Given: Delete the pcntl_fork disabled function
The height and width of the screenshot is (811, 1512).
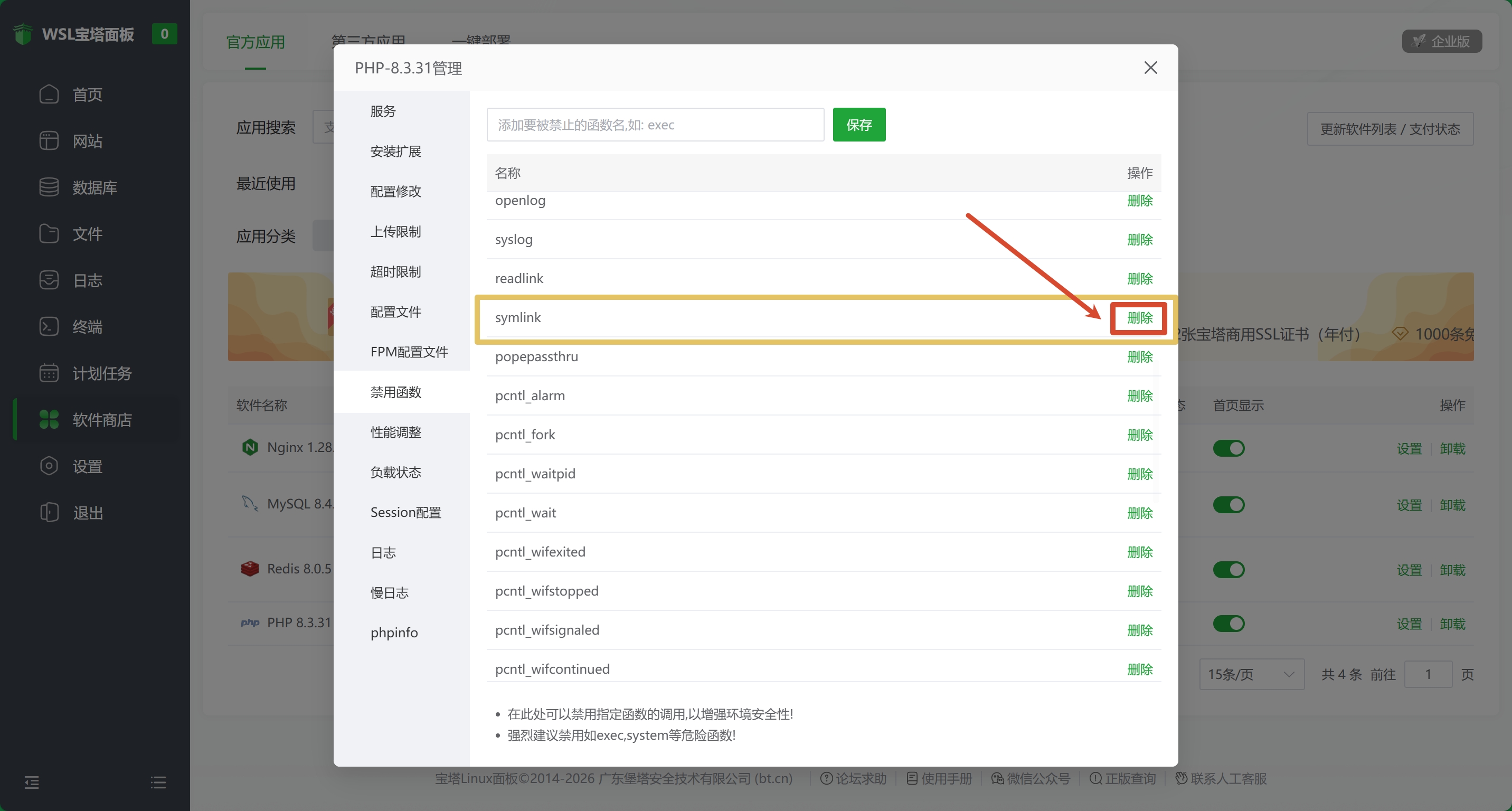Looking at the screenshot, I should (1140, 435).
